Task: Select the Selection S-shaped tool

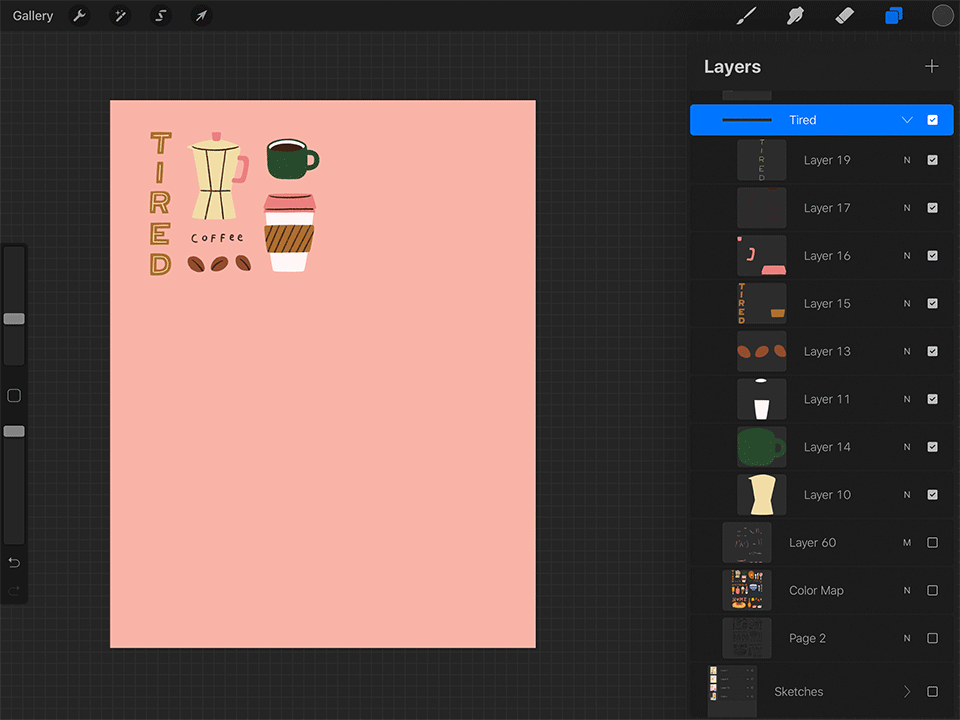Action: (160, 16)
